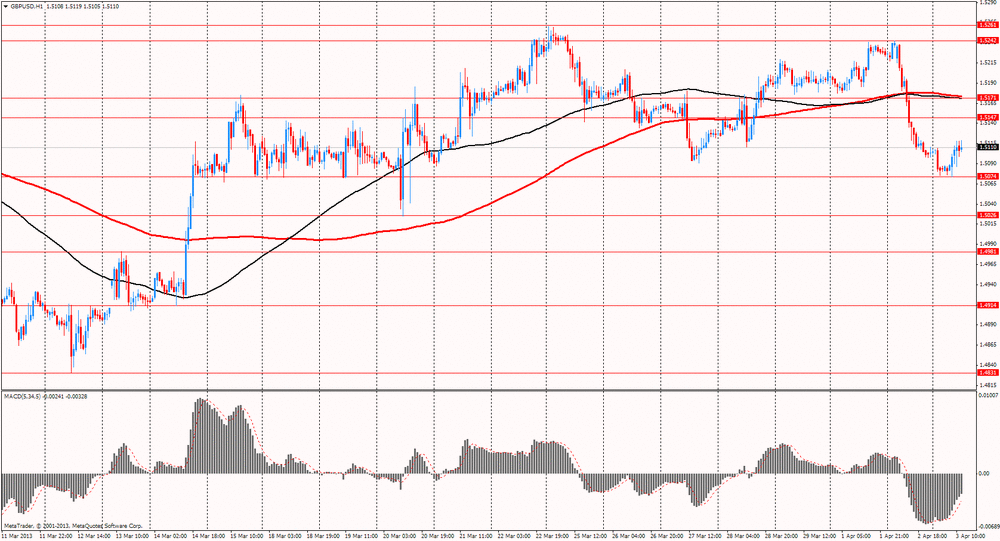Viewport: 1000px width, 541px height.
Task: Click the 3 Apr 10:00 time label
Action: pyautogui.click(x=969, y=537)
